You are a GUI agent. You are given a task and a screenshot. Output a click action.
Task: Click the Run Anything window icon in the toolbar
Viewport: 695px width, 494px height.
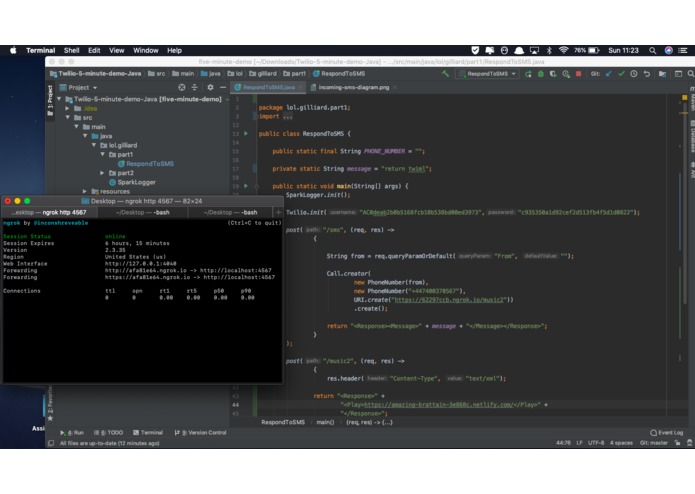point(678,74)
